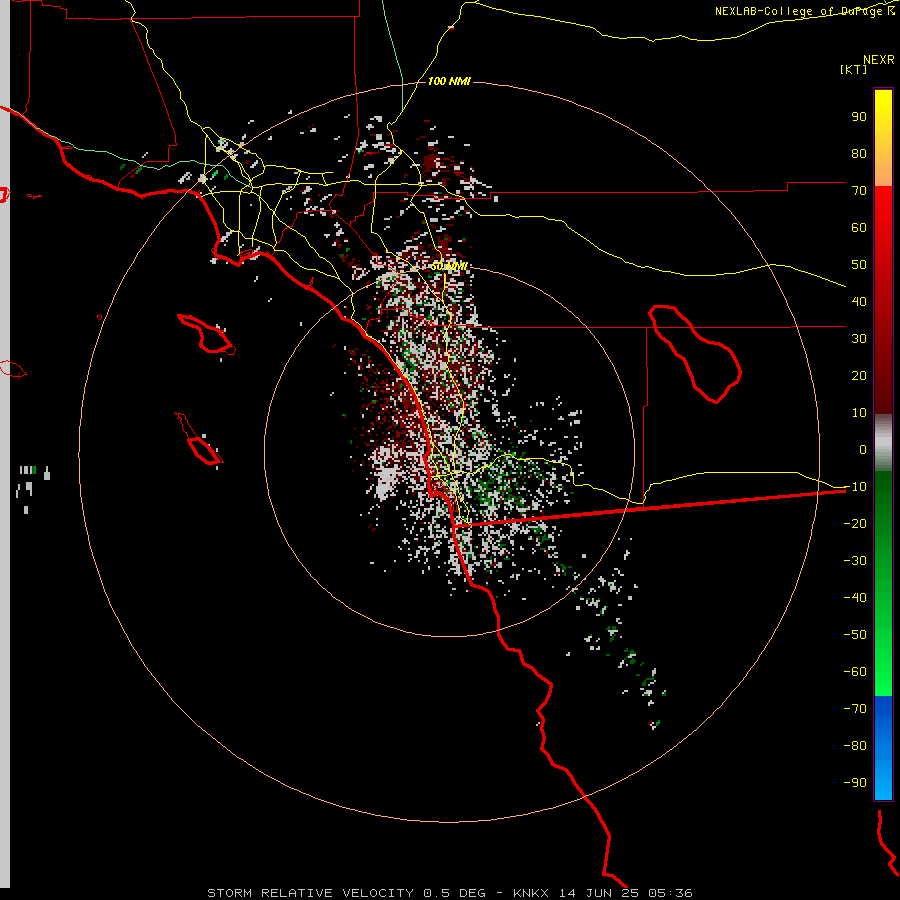Select the "-70" value on velocity scale
The image size is (900, 900).
pos(855,709)
